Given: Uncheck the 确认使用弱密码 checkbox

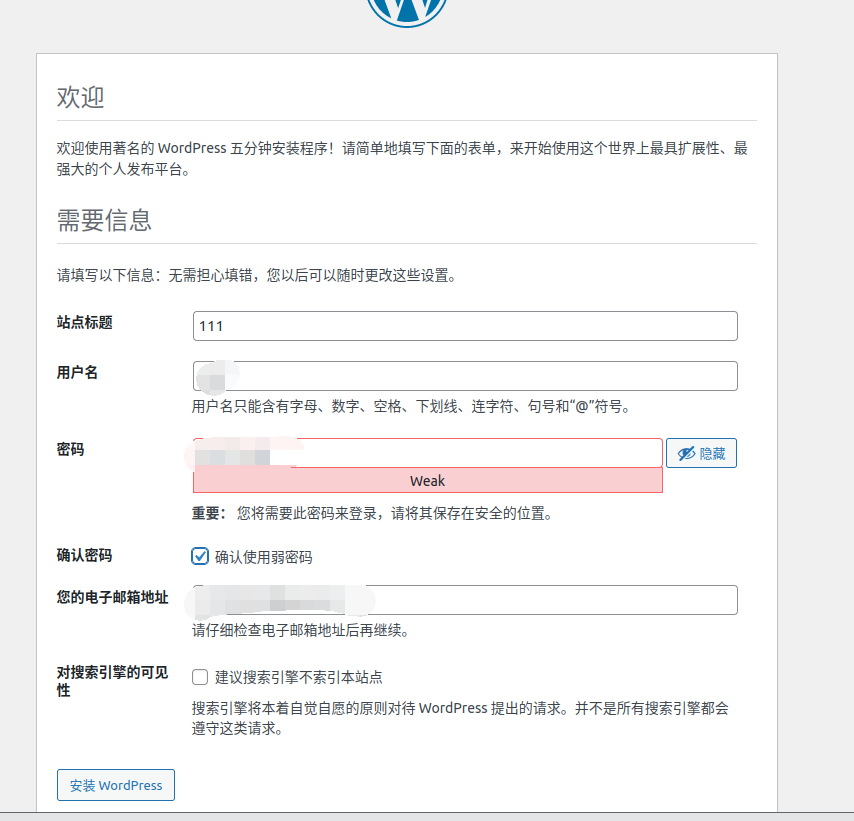Looking at the screenshot, I should point(200,556).
